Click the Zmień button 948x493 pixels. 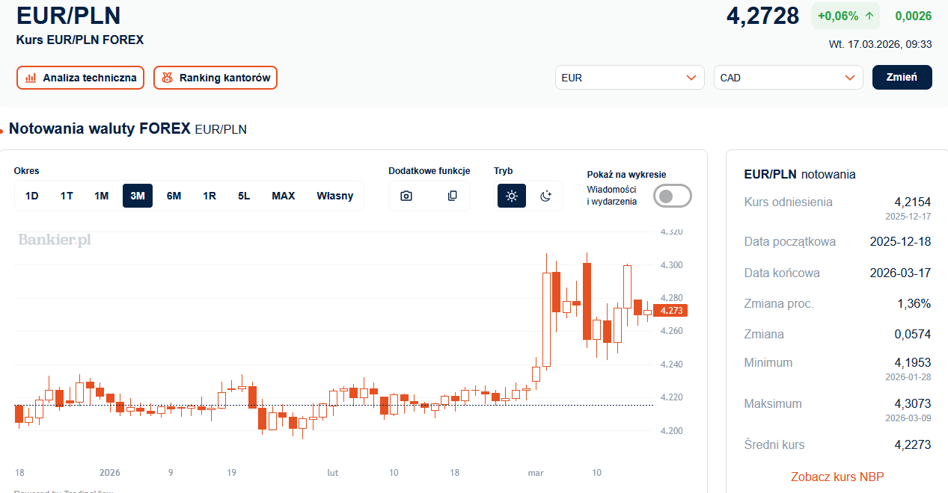(901, 77)
